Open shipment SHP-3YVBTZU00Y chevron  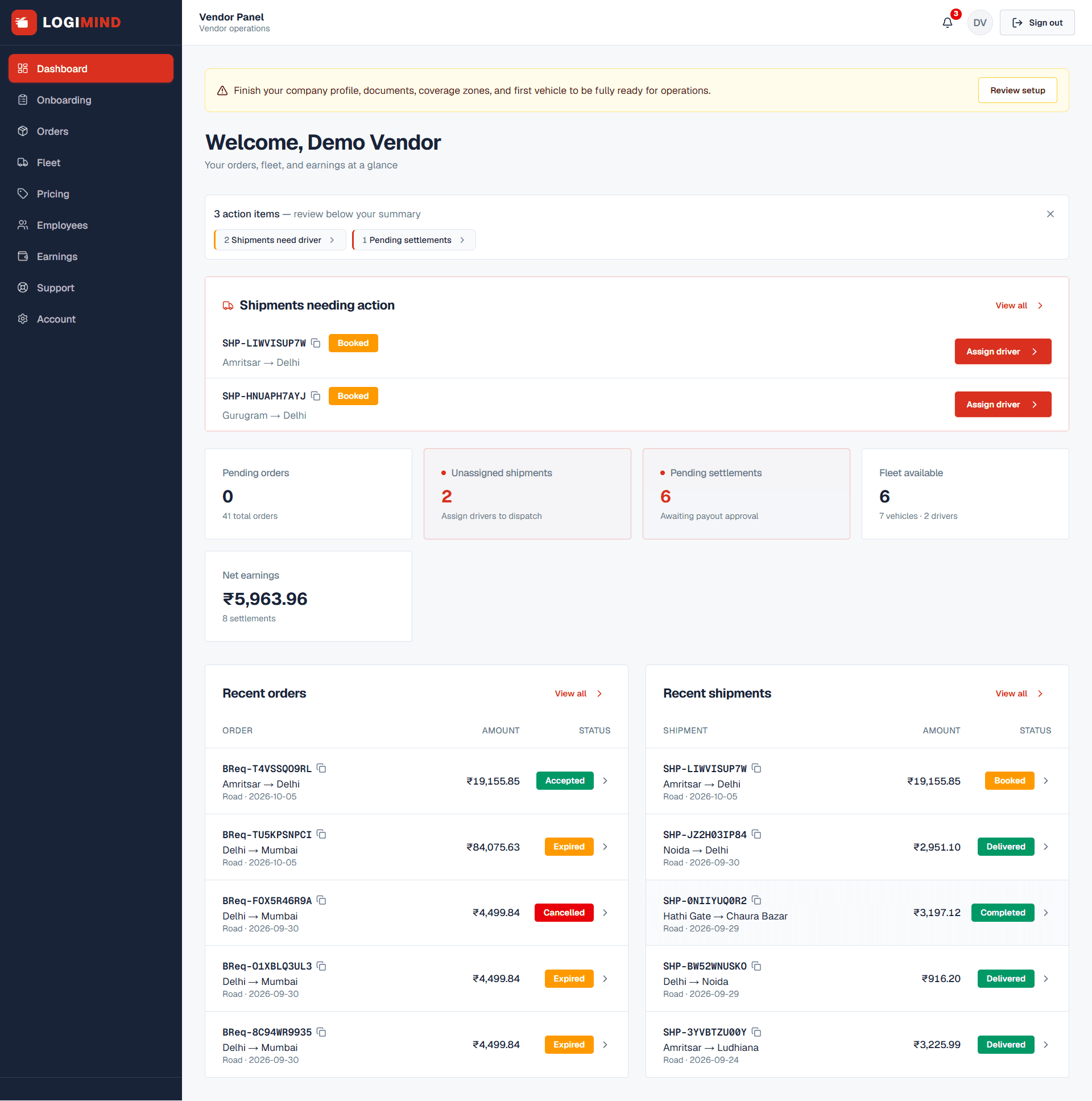coord(1046,1045)
